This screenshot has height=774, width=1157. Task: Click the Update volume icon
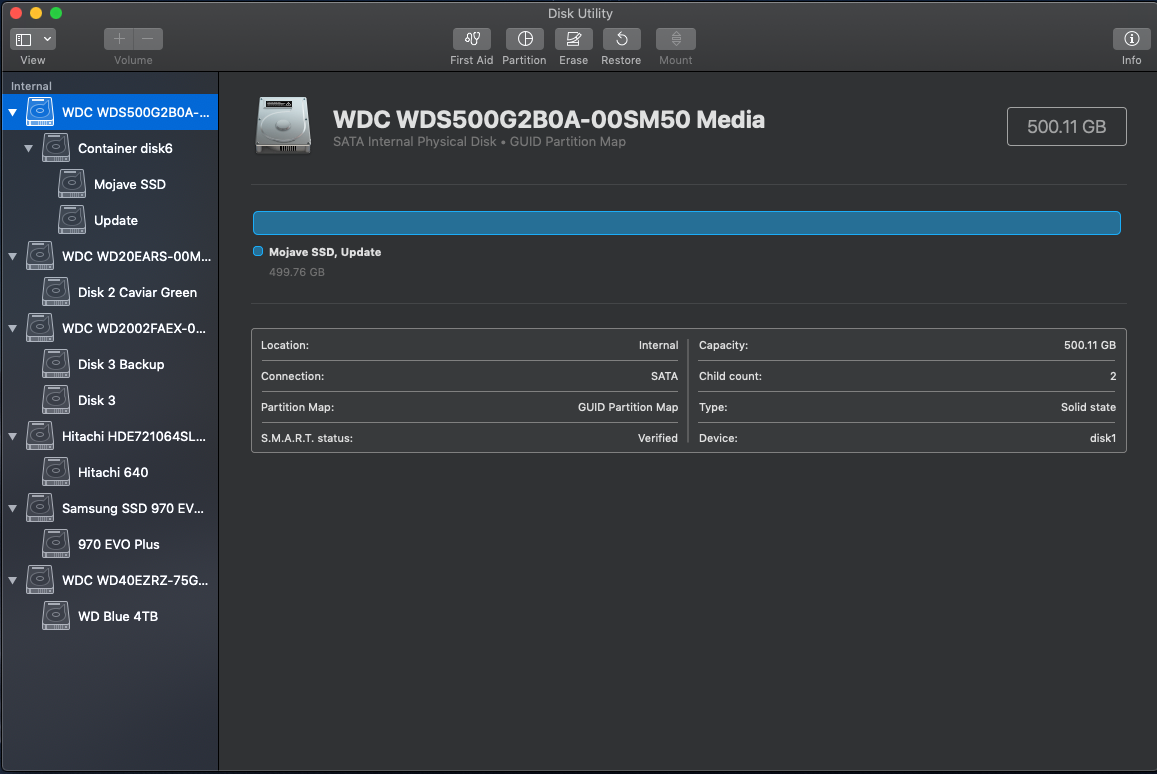point(72,221)
